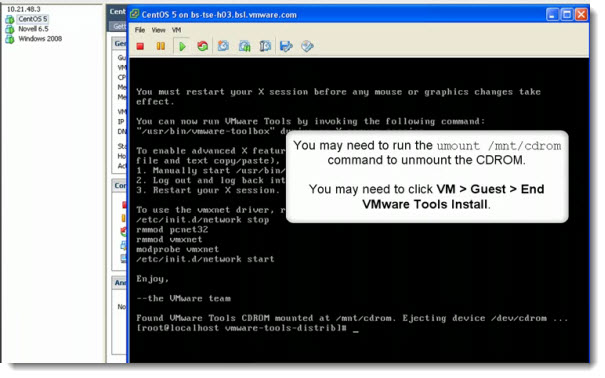Click the "rmmod vmxnet" console line
This screenshot has width=605, height=378.
pos(169,240)
